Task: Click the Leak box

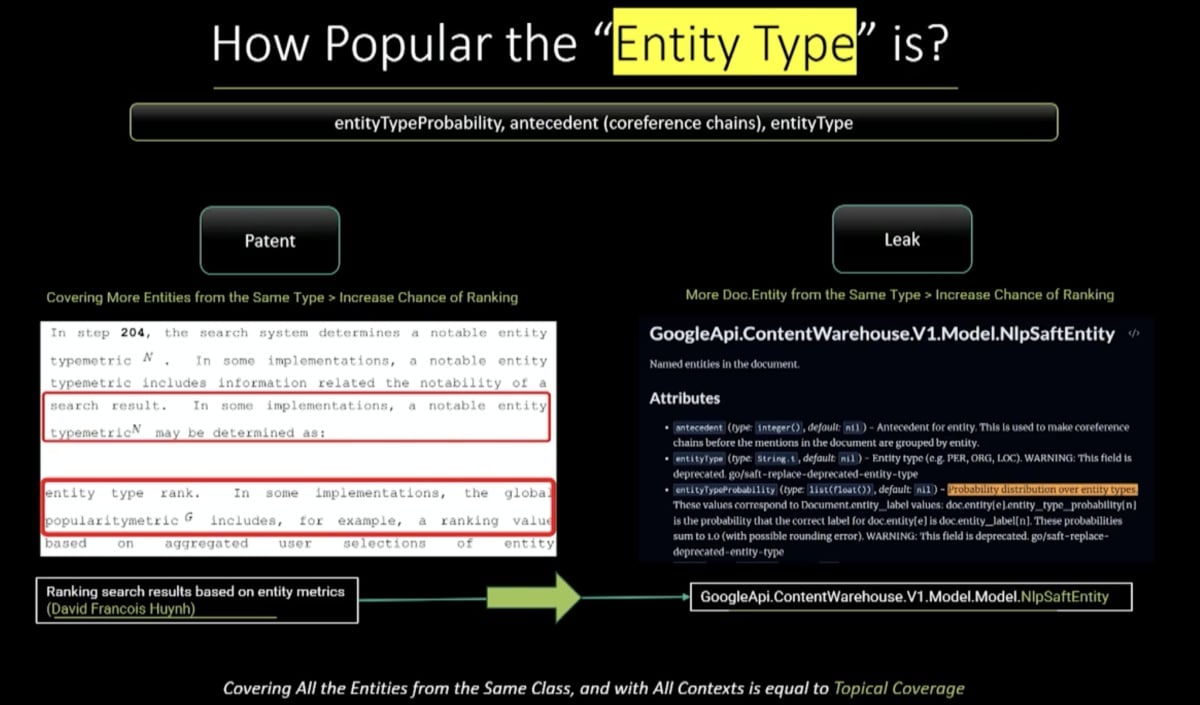Action: (x=901, y=240)
